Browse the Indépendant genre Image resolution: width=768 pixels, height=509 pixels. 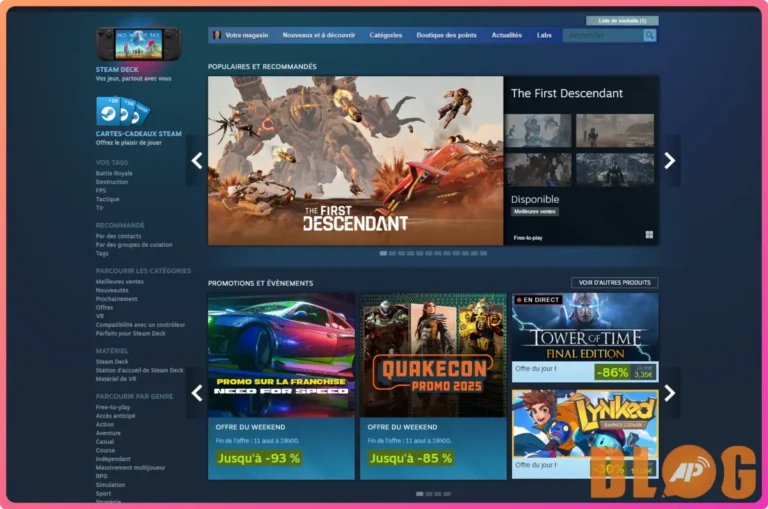113,459
